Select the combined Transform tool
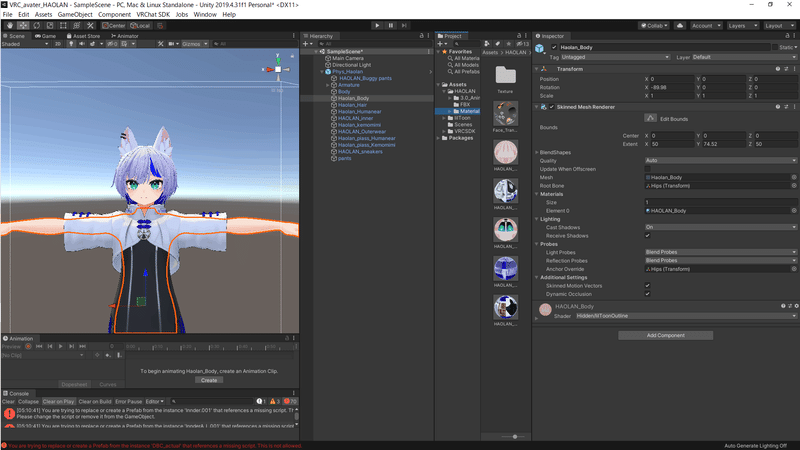The width and height of the screenshot is (800, 450). click(77, 26)
